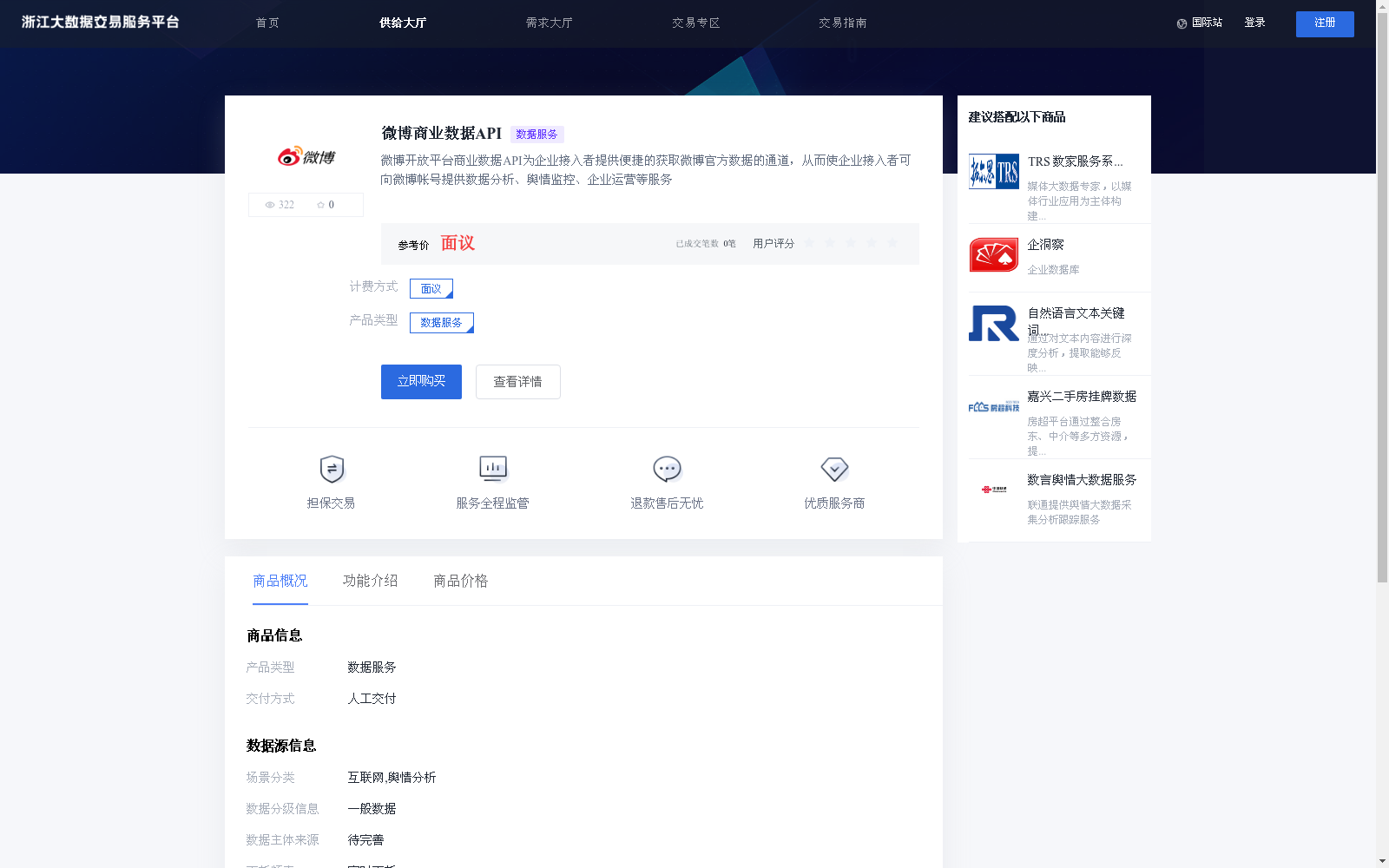This screenshot has height=868, width=1389.
Task: Select the 数据服务 product type option
Action: (442, 323)
